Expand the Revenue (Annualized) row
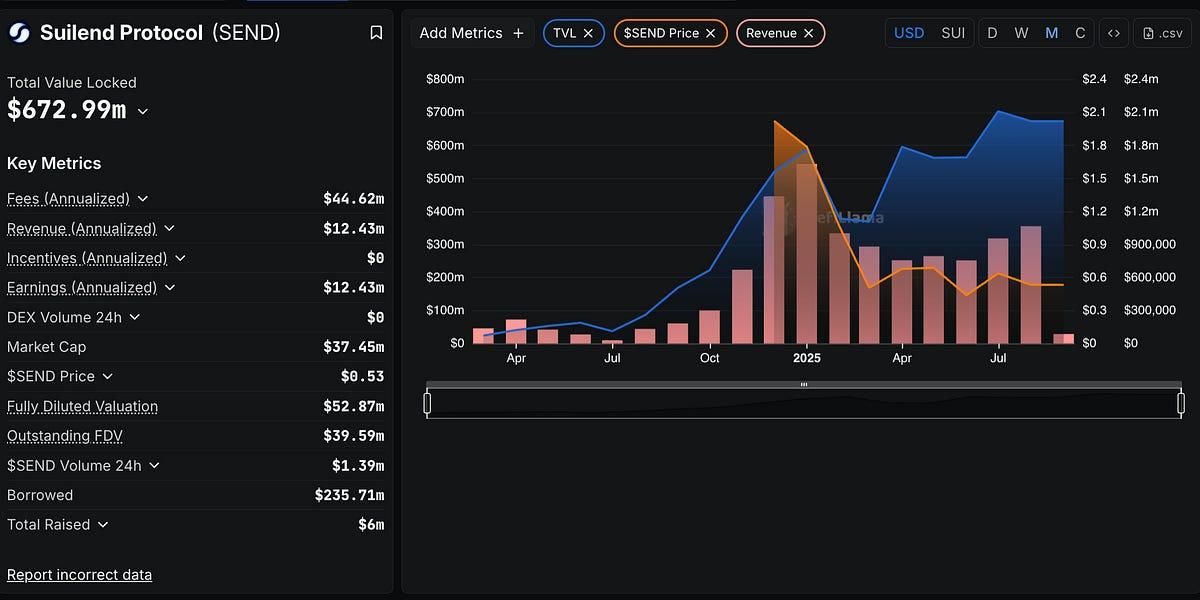Viewport: 1200px width, 600px height. click(x=169, y=228)
